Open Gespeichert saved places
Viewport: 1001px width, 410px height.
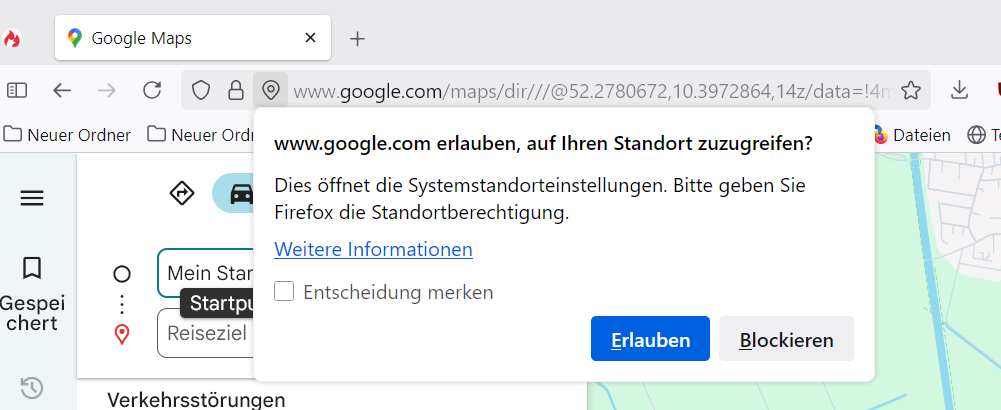(32, 295)
